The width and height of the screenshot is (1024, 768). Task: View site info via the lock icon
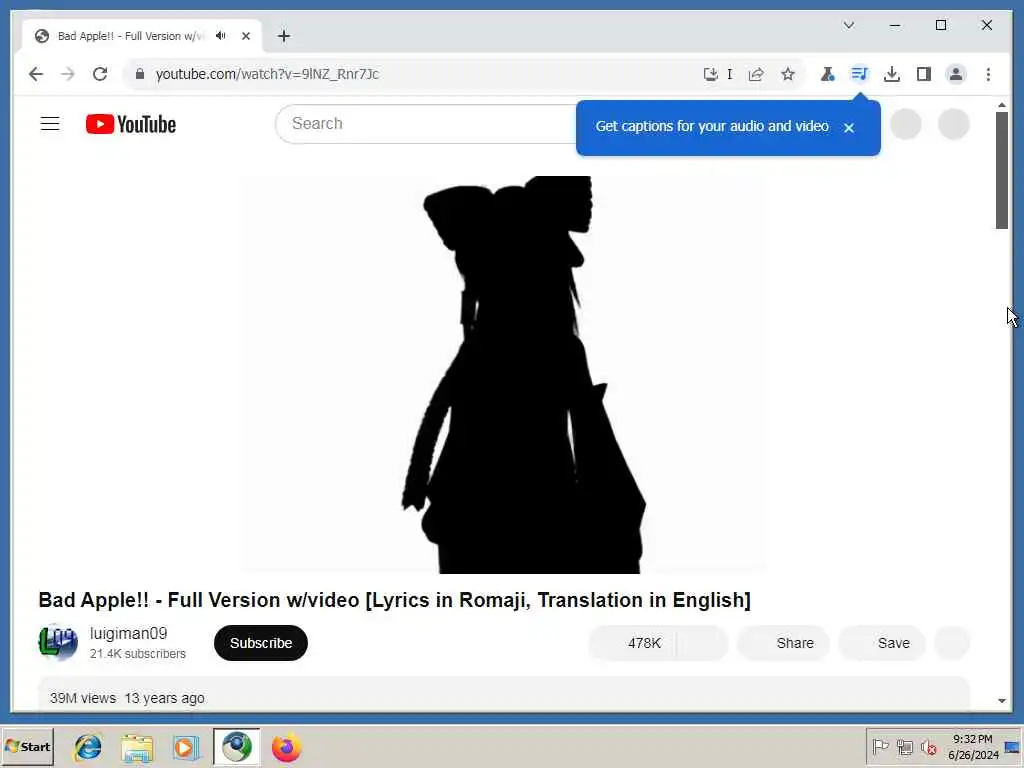click(x=139, y=74)
